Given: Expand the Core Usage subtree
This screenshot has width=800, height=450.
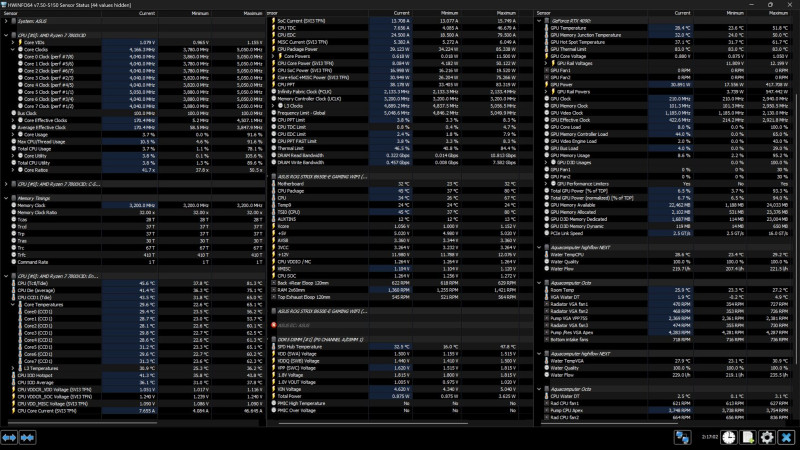Looking at the screenshot, I should click(13, 135).
